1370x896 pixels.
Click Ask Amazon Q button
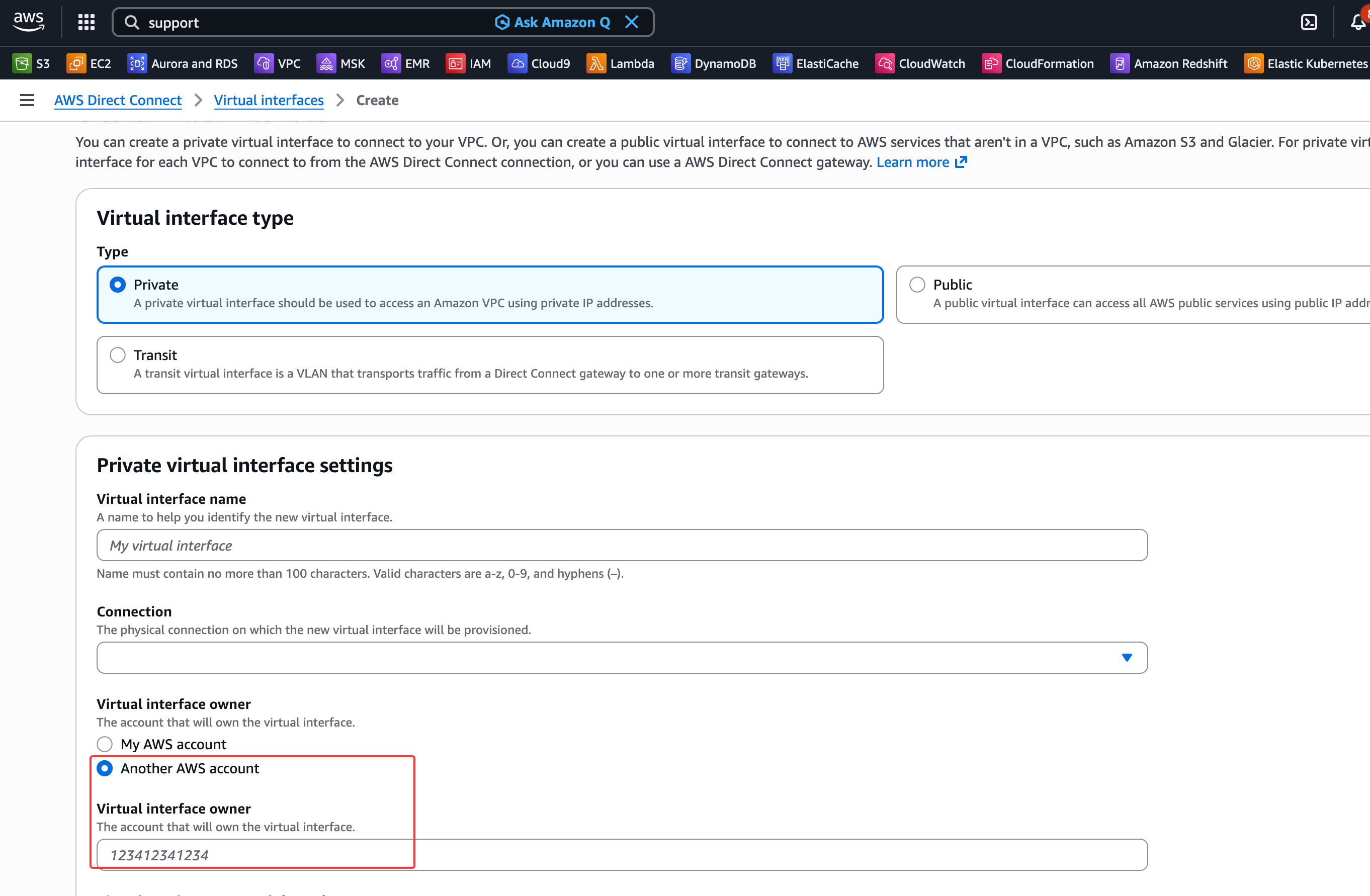coord(552,23)
